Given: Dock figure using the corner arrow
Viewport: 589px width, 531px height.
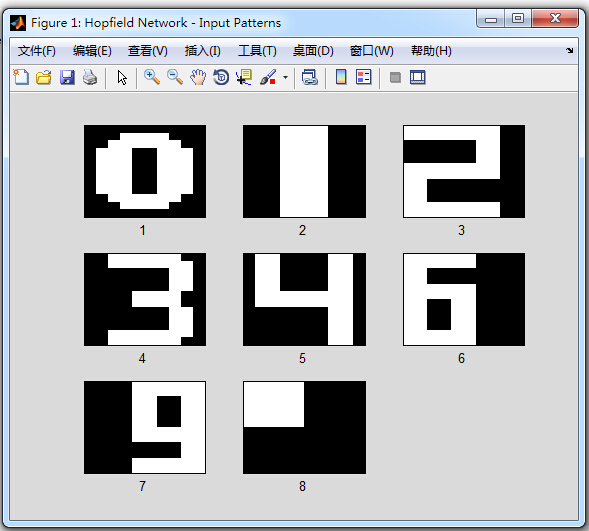Looking at the screenshot, I should [x=569, y=50].
